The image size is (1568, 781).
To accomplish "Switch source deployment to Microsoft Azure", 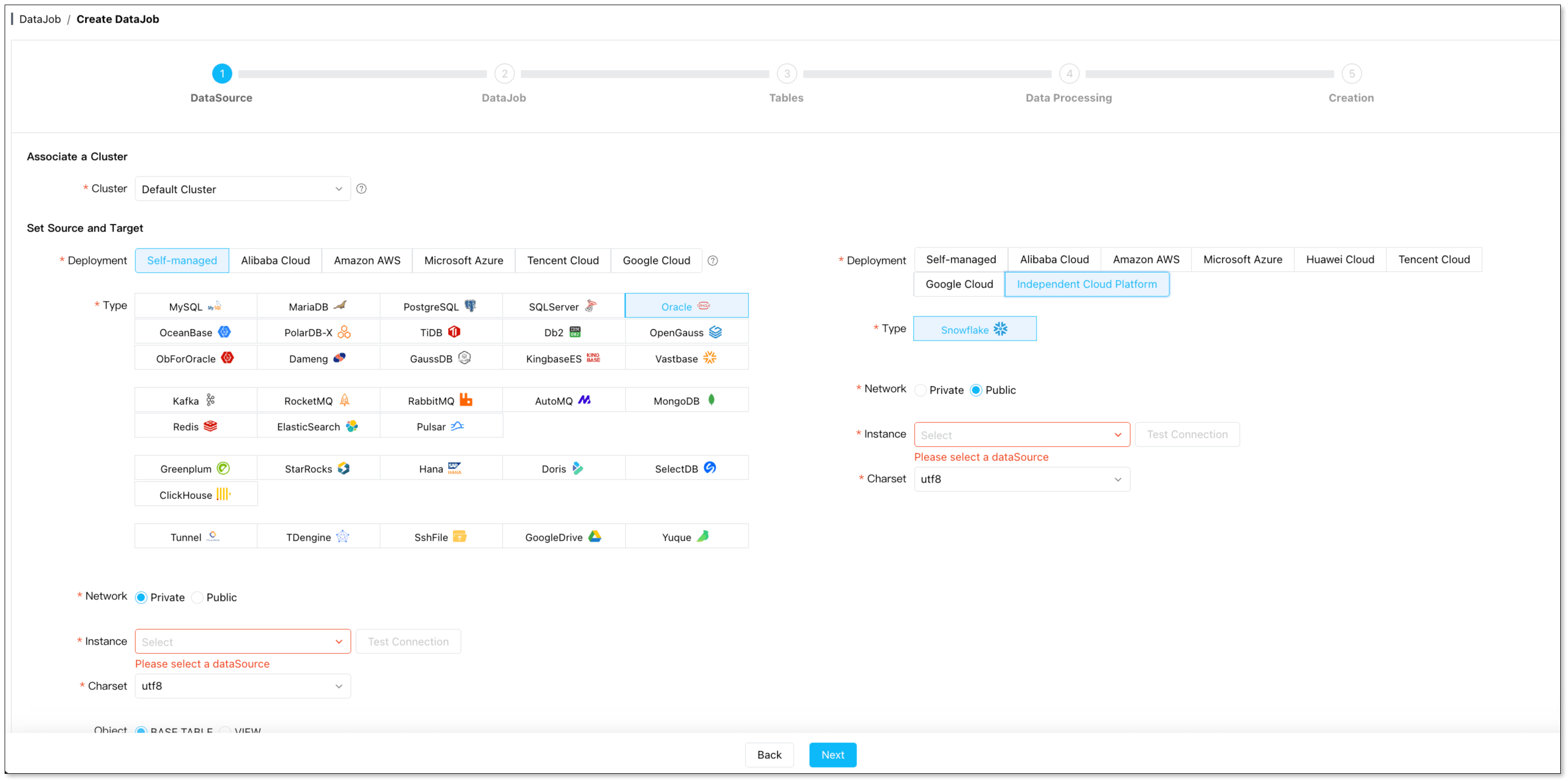I will [x=464, y=260].
